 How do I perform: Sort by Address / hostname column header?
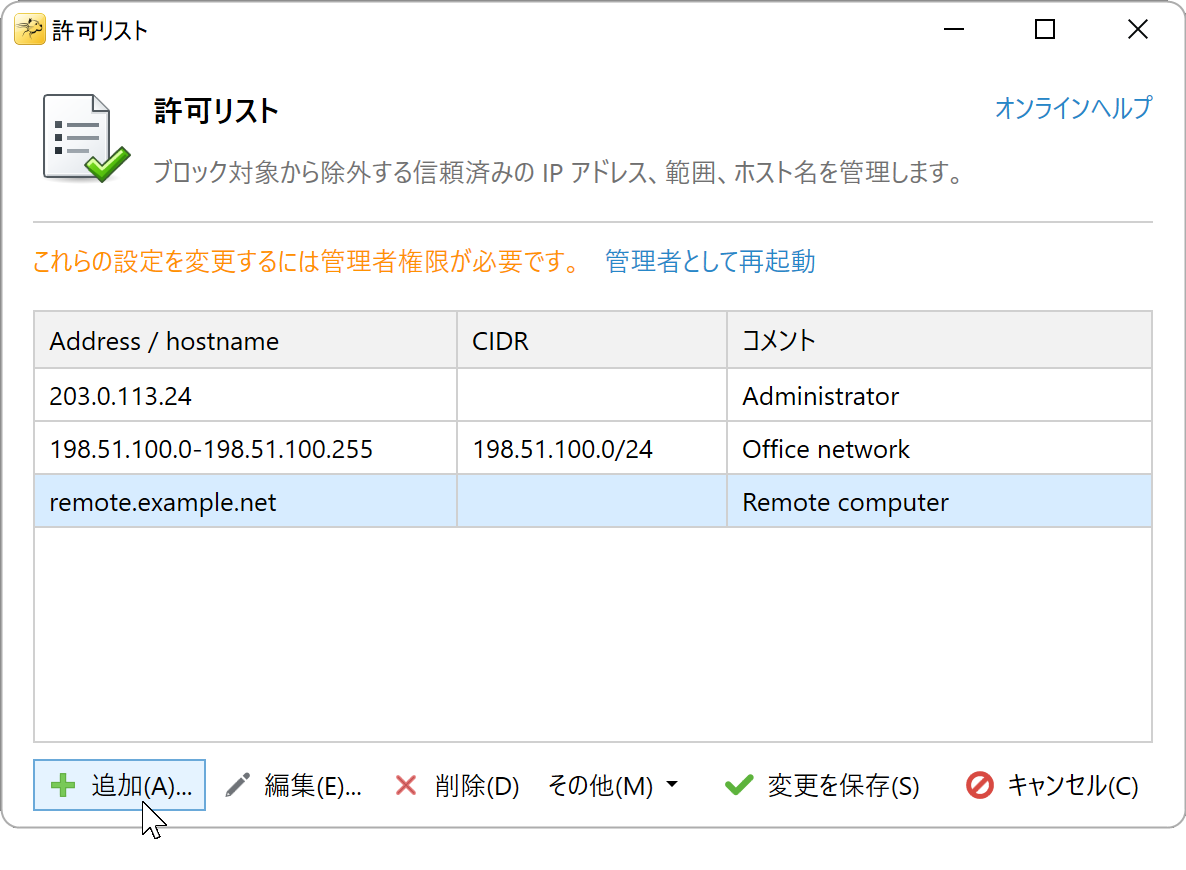(x=245, y=340)
